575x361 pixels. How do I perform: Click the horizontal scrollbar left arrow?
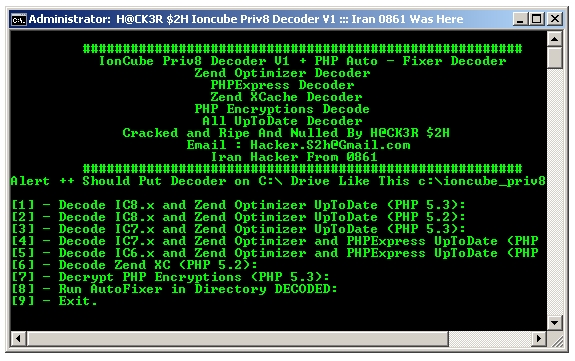pos(18,339)
